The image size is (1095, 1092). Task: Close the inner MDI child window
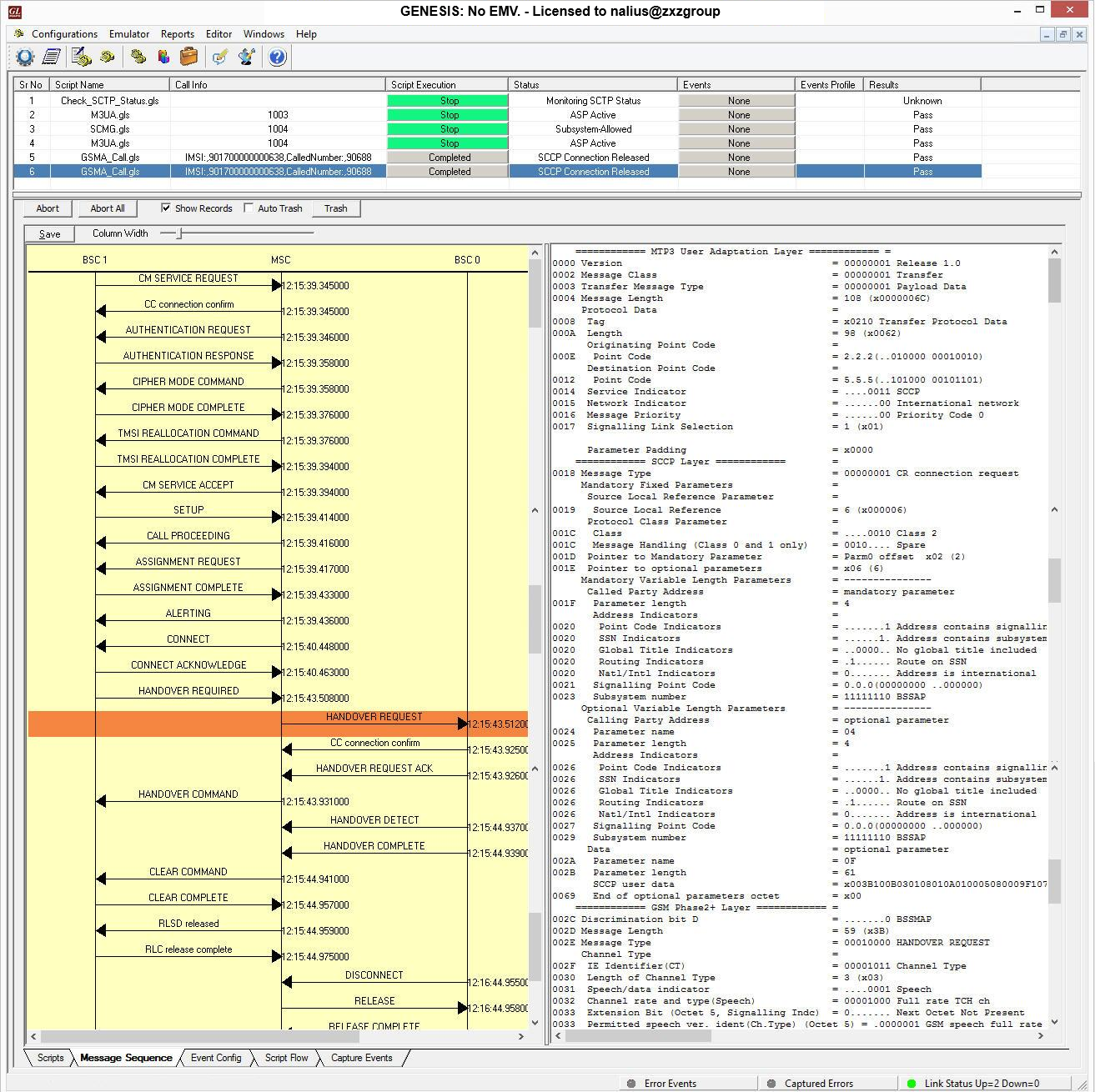pos(1079,34)
